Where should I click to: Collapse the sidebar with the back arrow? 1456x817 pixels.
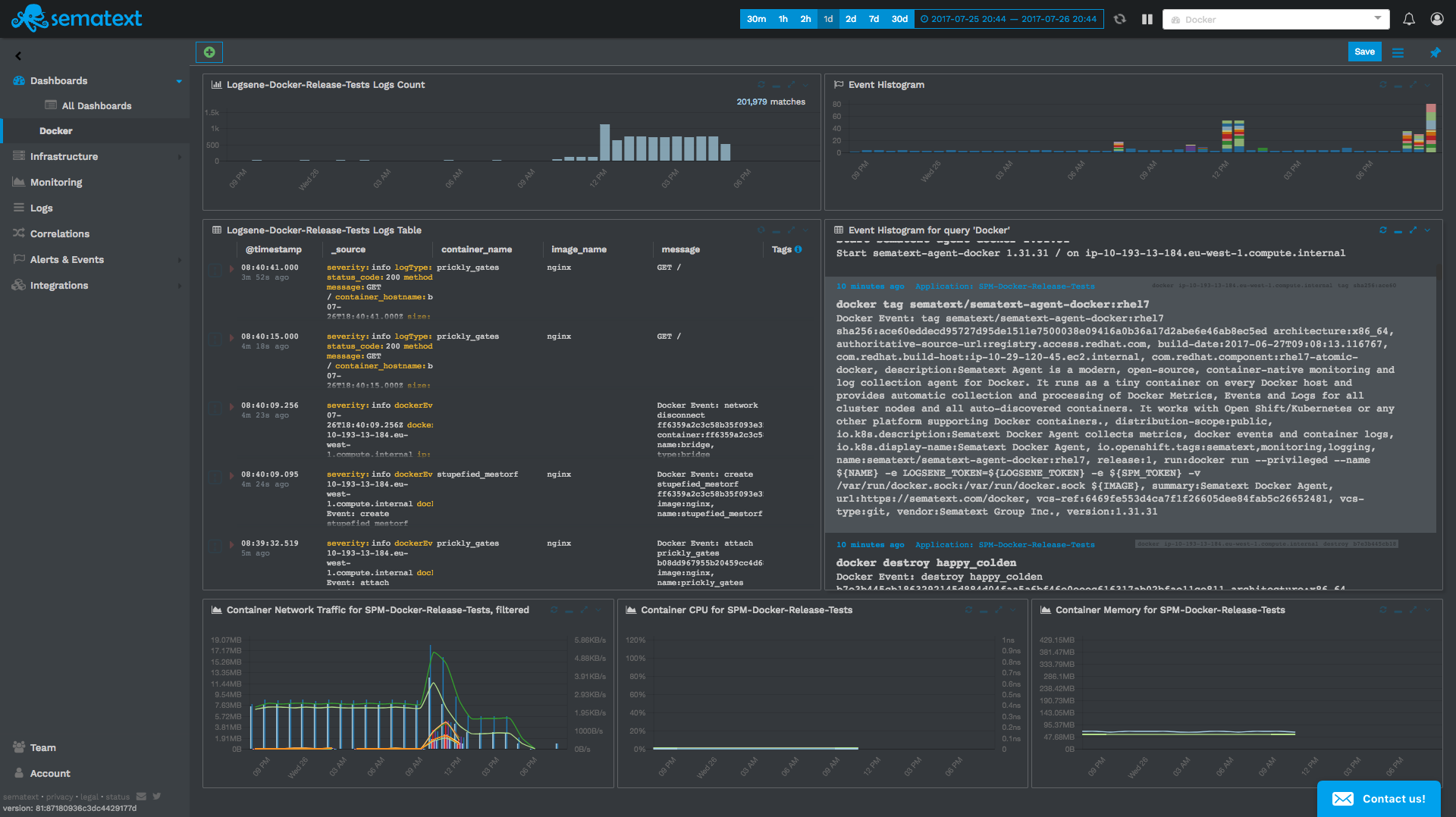point(18,55)
